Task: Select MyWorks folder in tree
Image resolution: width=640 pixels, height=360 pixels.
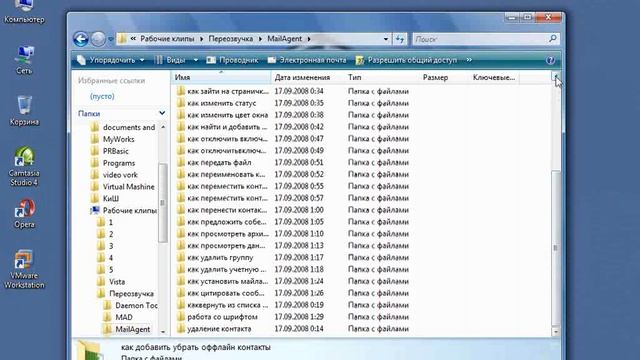Action: [x=113, y=139]
